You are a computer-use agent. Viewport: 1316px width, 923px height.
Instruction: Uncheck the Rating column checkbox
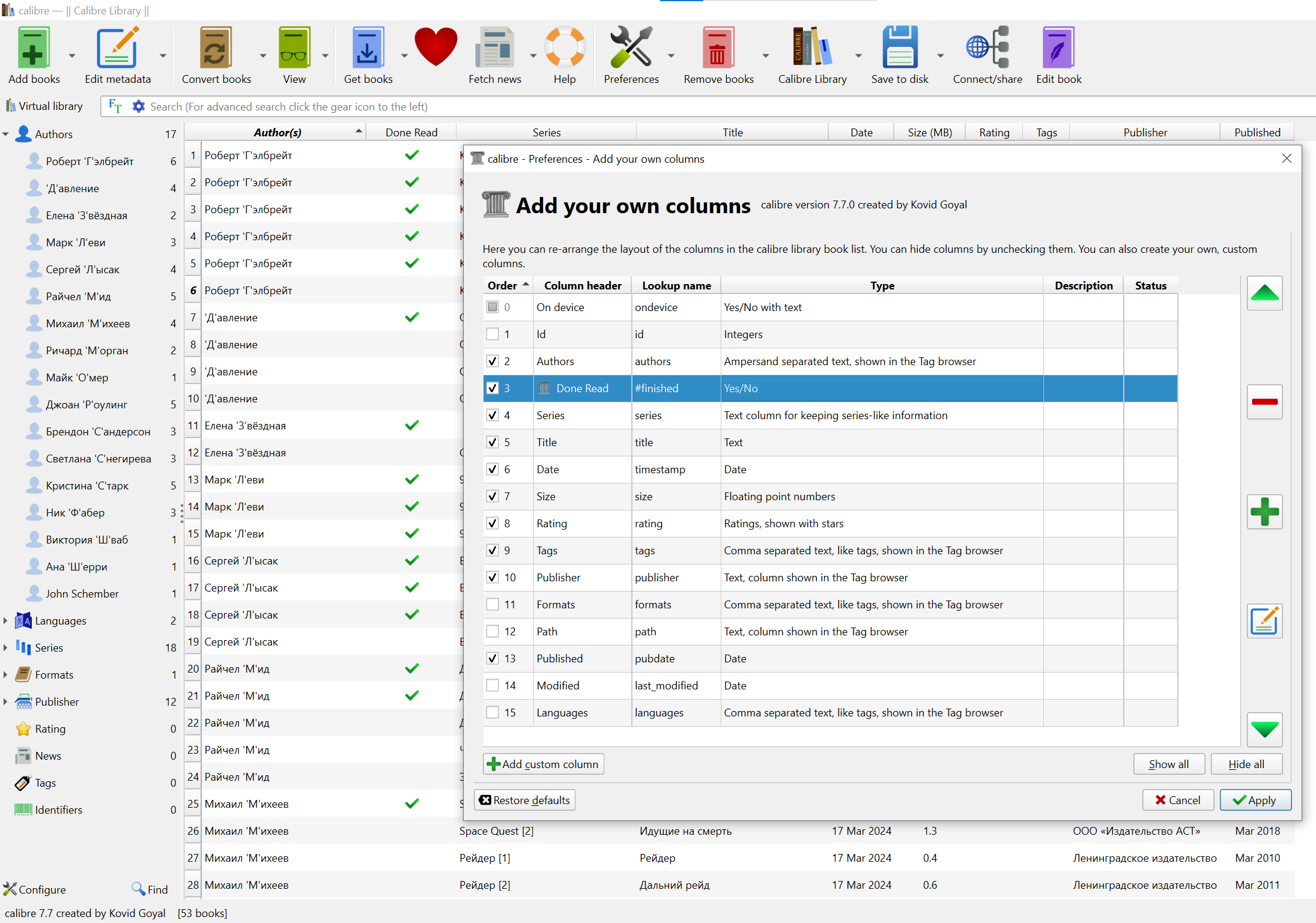click(493, 523)
